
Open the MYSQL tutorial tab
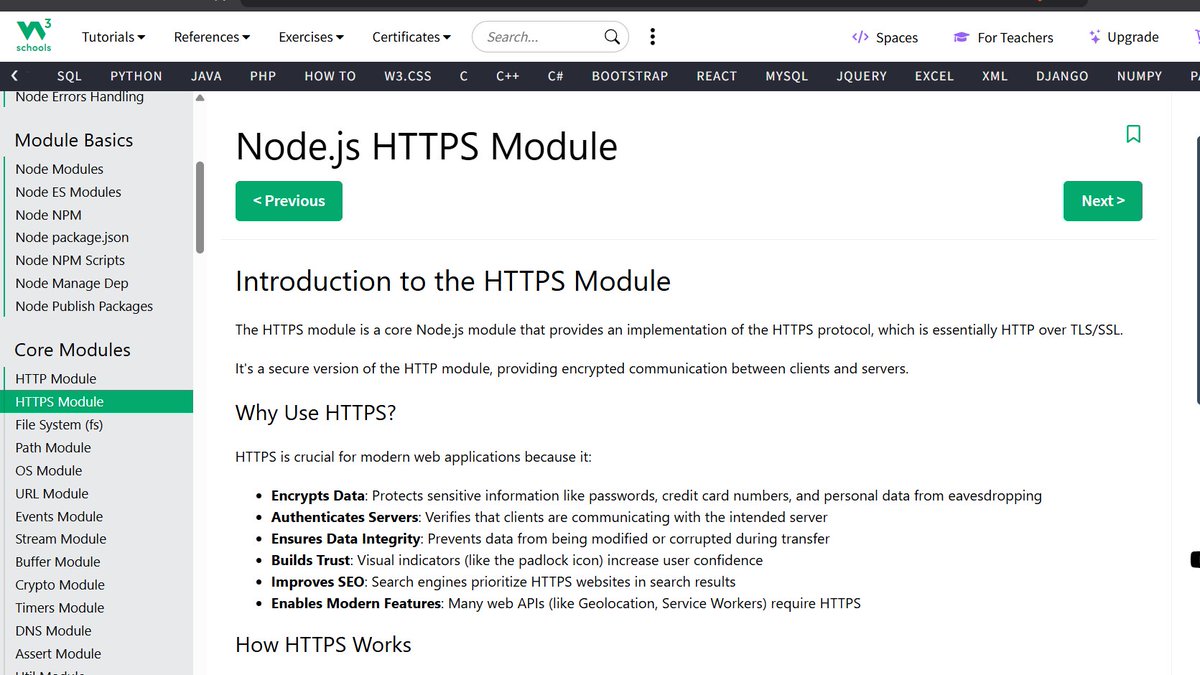point(787,76)
